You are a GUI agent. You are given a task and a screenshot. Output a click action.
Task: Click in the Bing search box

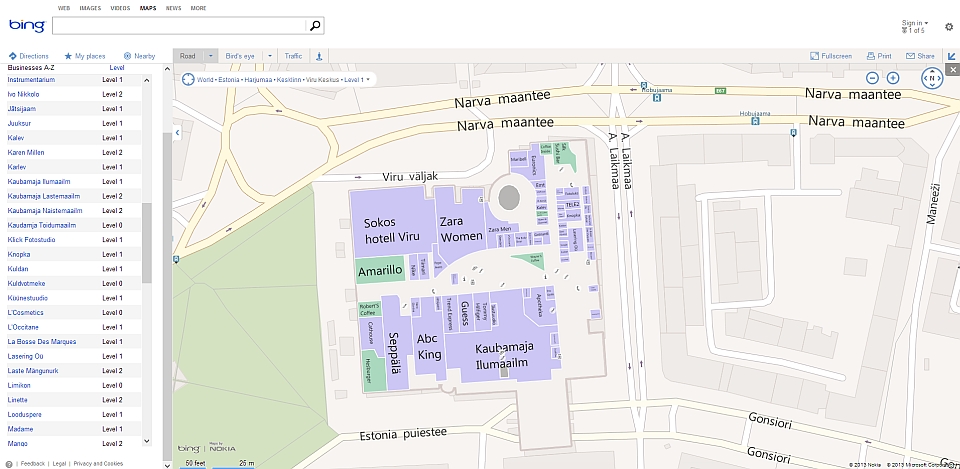point(179,26)
